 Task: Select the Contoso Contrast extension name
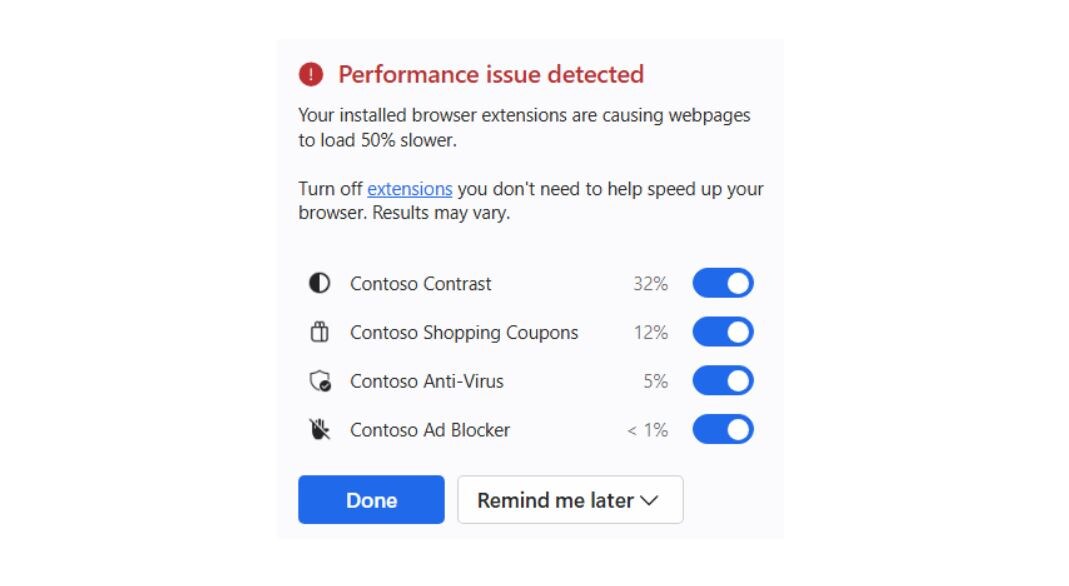click(x=421, y=283)
